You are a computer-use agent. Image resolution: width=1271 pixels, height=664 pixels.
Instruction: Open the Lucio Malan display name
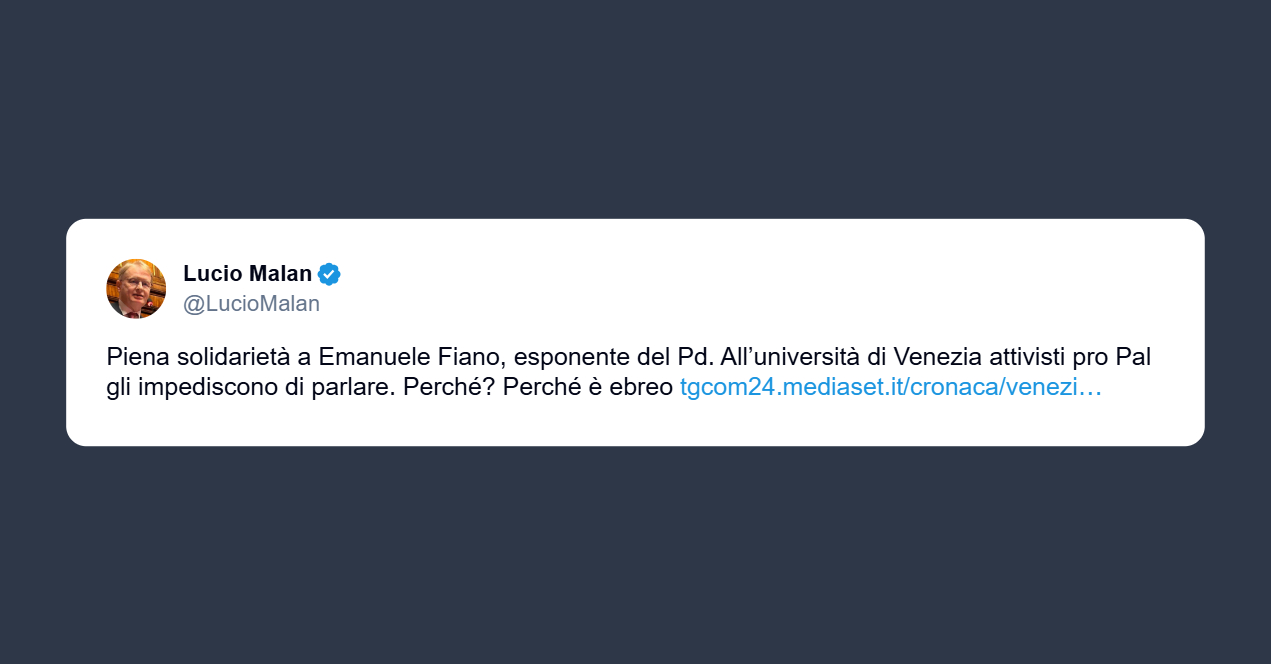pyautogui.click(x=247, y=274)
